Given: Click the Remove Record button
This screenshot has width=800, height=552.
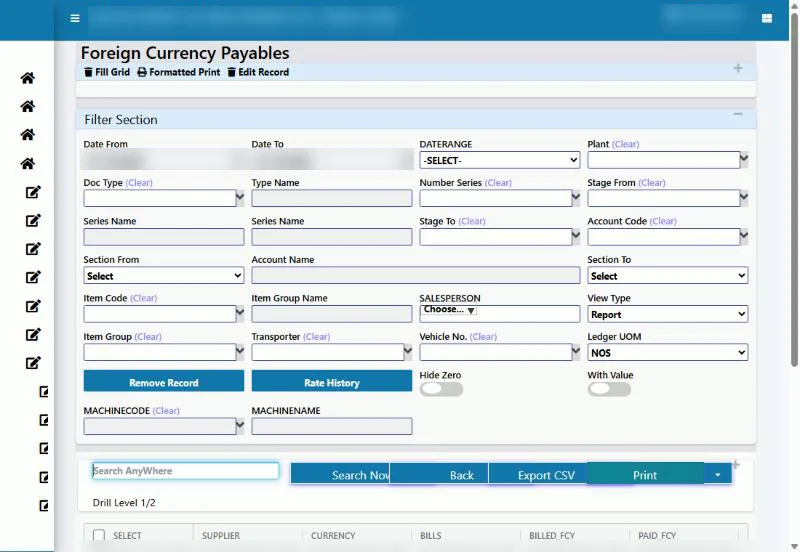Looking at the screenshot, I should click(x=164, y=382).
